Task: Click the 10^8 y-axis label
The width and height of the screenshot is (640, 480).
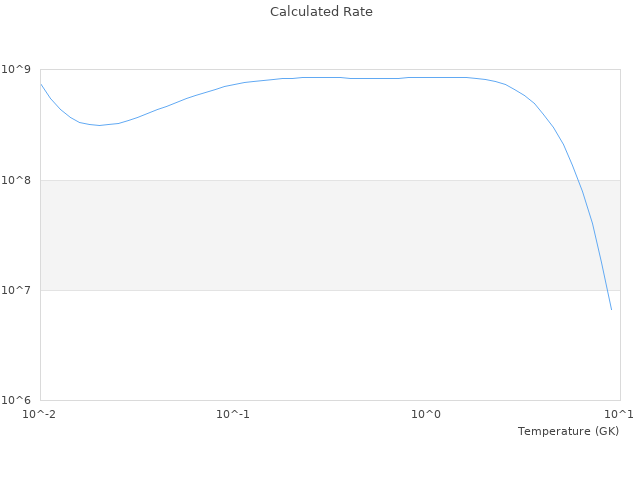Action: pyautogui.click(x=19, y=180)
